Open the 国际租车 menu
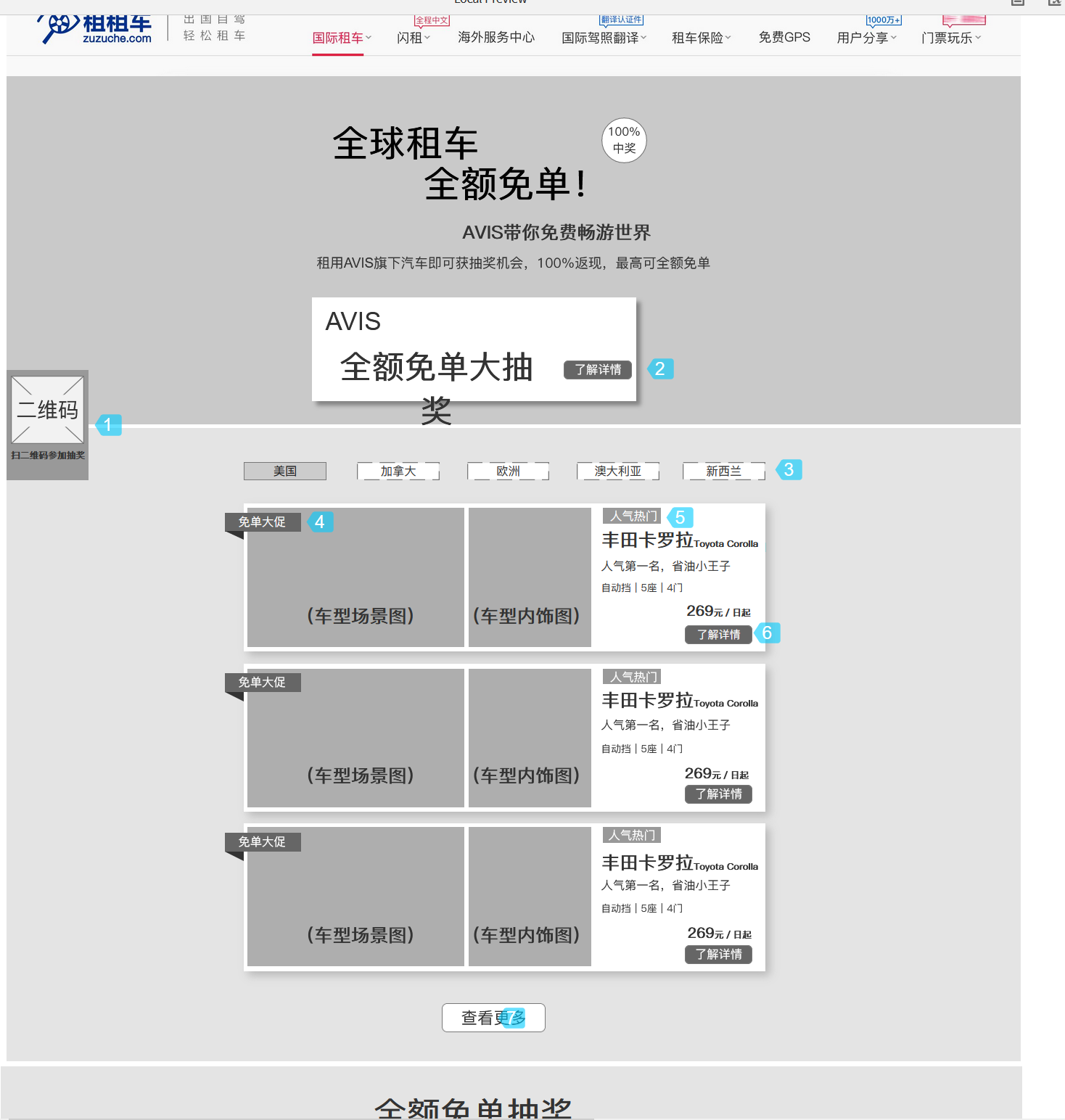 (x=342, y=38)
